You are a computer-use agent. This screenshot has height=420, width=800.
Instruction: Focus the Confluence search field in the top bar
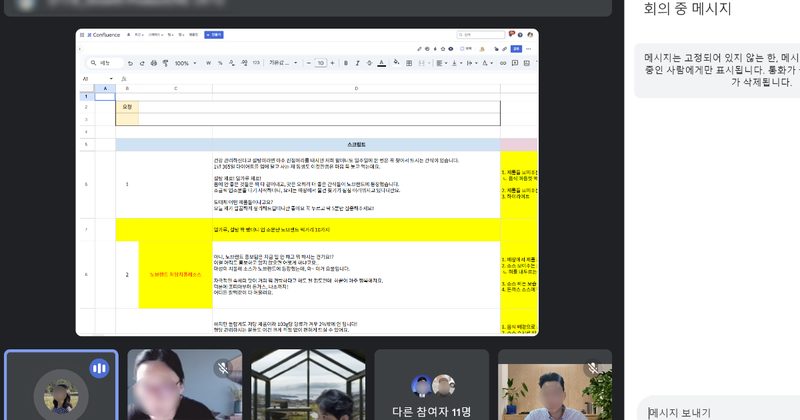(x=481, y=35)
